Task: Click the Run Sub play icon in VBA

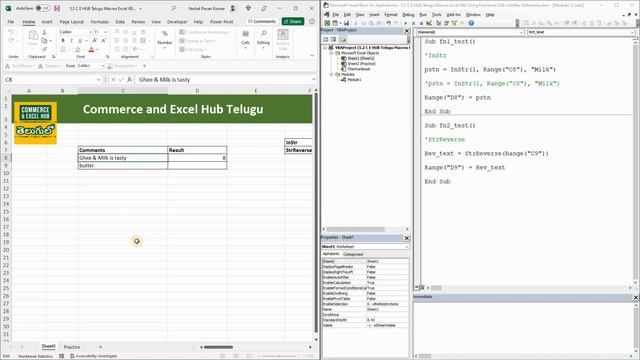Action: [405, 23]
